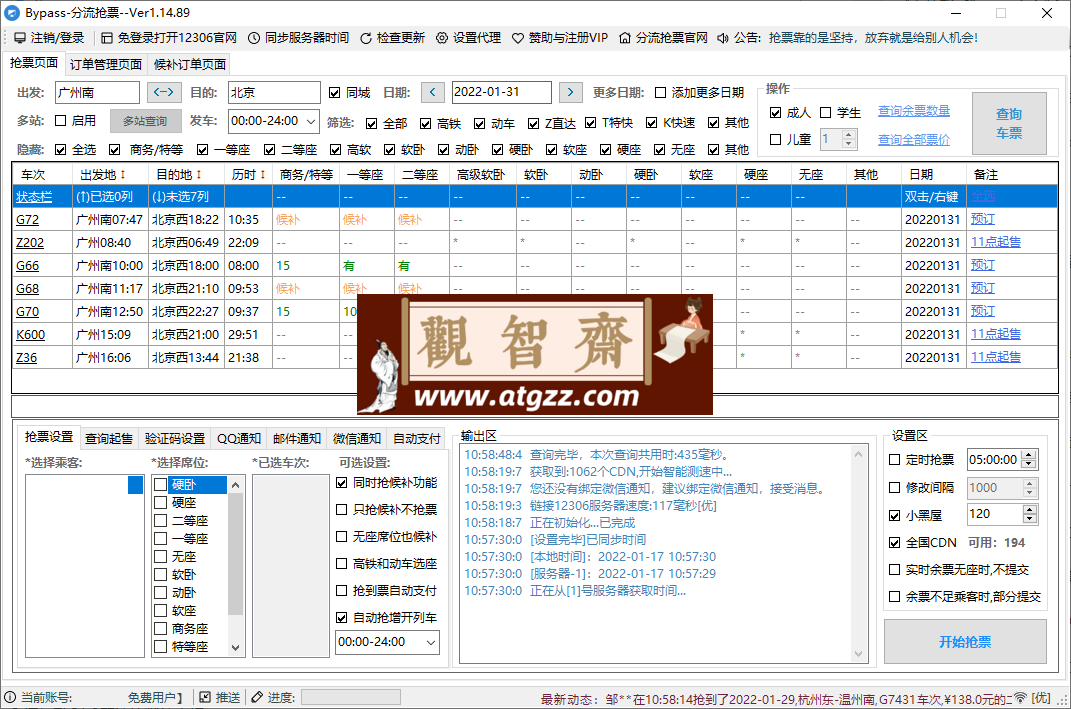The width and height of the screenshot is (1071, 709).
Task: Enable 多站 启用 checkbox
Action: pyautogui.click(x=60, y=121)
